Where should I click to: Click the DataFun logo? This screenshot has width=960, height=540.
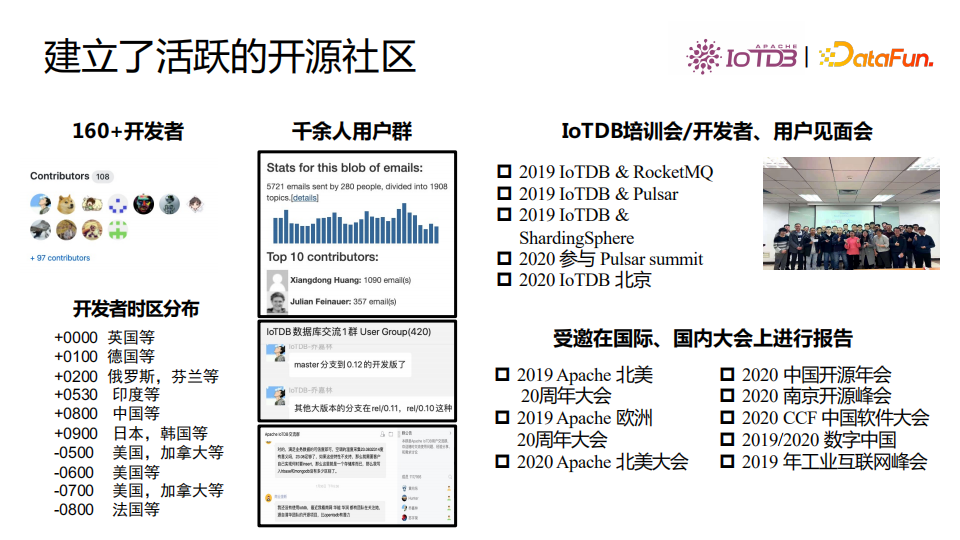[876, 56]
